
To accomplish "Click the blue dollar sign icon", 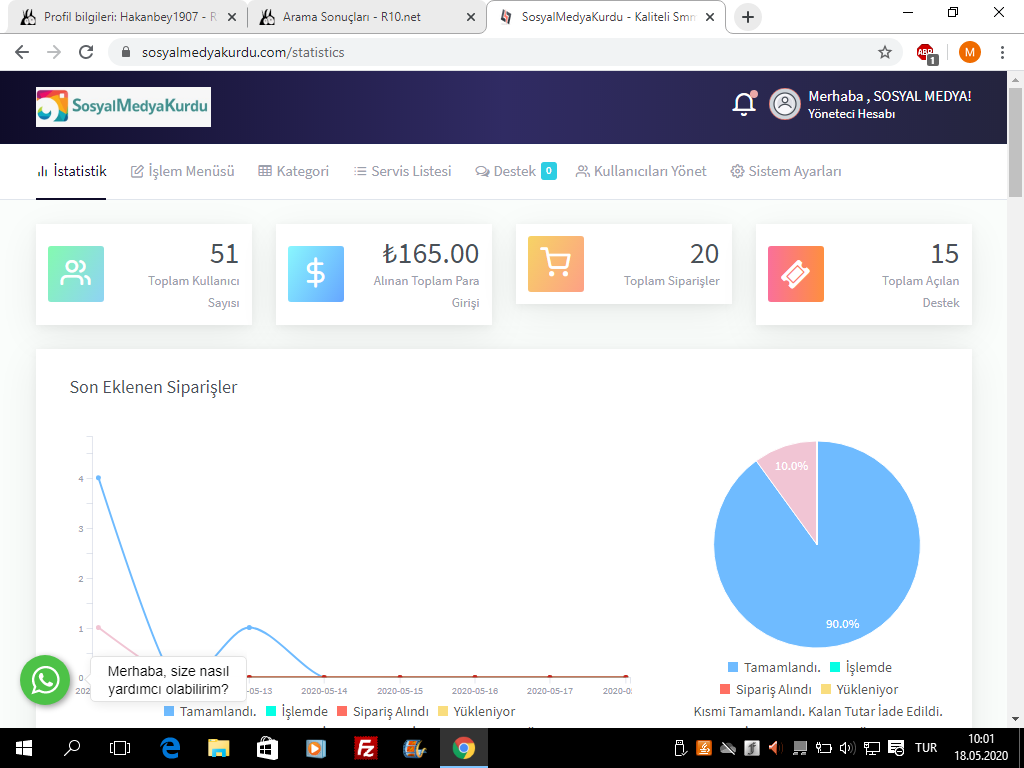I will (x=316, y=274).
